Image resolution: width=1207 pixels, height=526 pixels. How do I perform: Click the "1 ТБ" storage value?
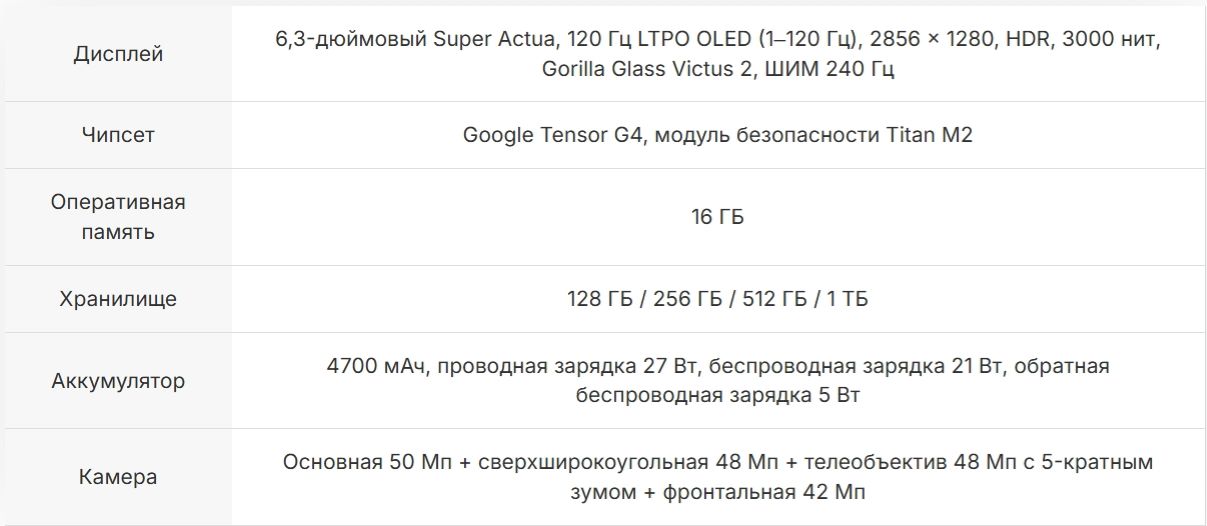(847, 299)
